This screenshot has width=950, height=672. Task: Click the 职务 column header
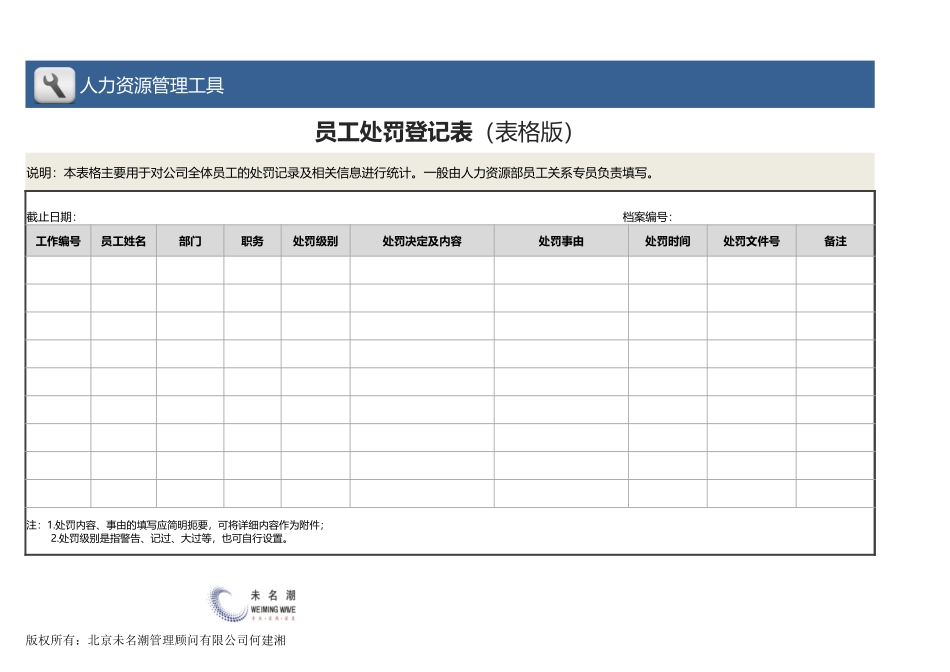[251, 240]
